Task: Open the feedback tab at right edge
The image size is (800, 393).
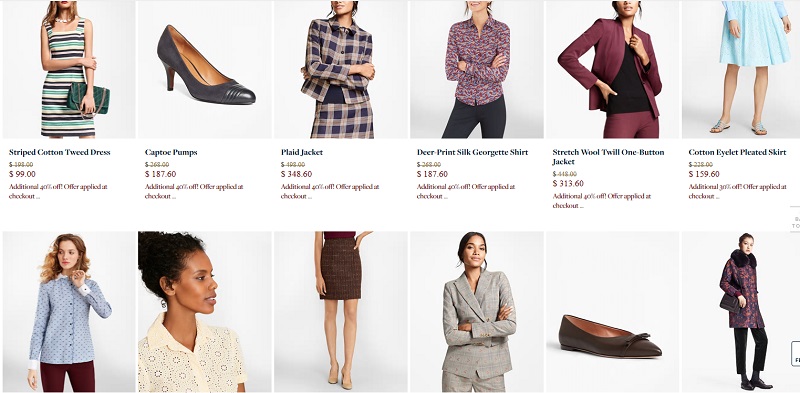Action: click(x=795, y=353)
